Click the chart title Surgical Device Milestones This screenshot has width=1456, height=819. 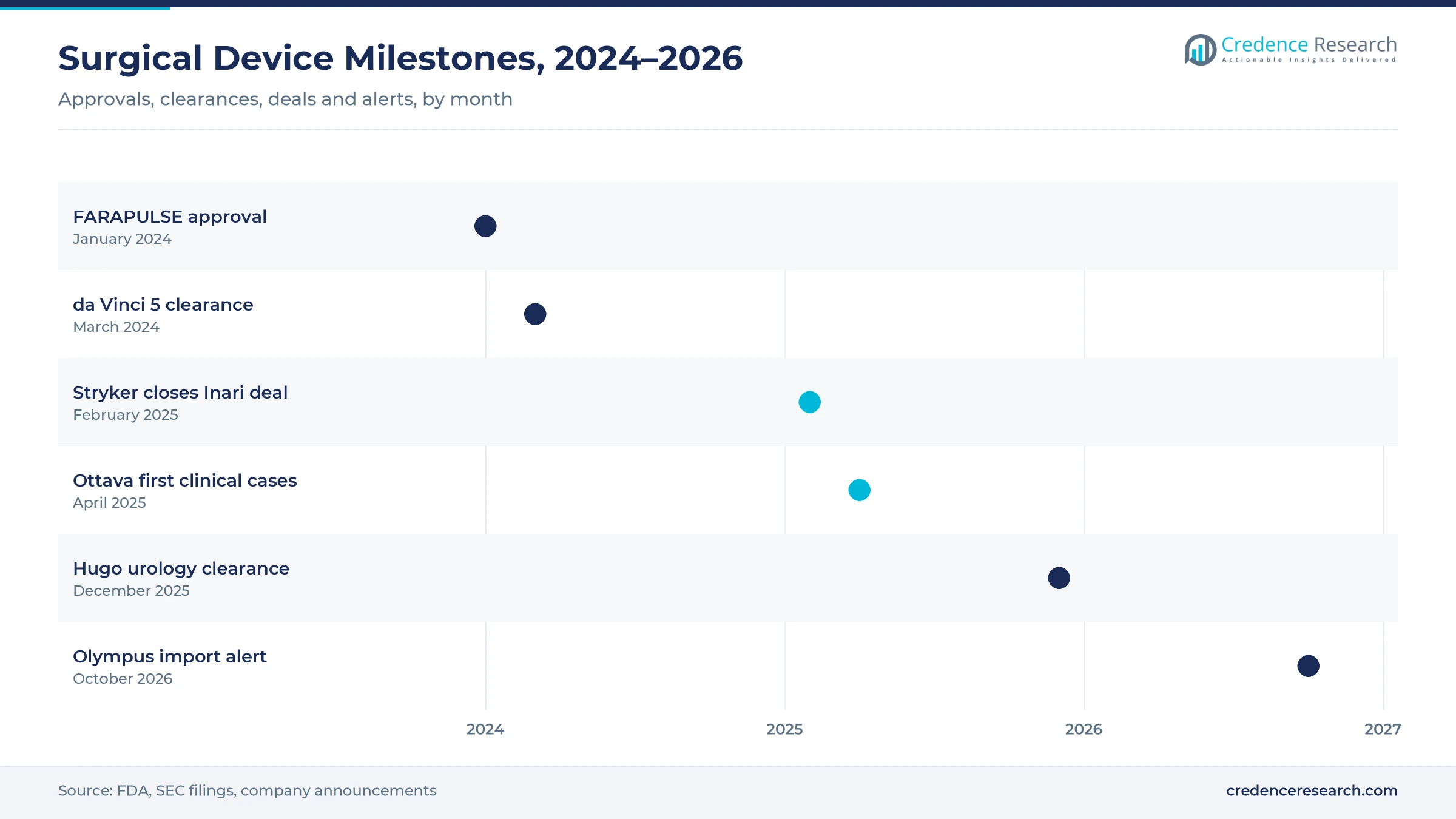[x=400, y=58]
